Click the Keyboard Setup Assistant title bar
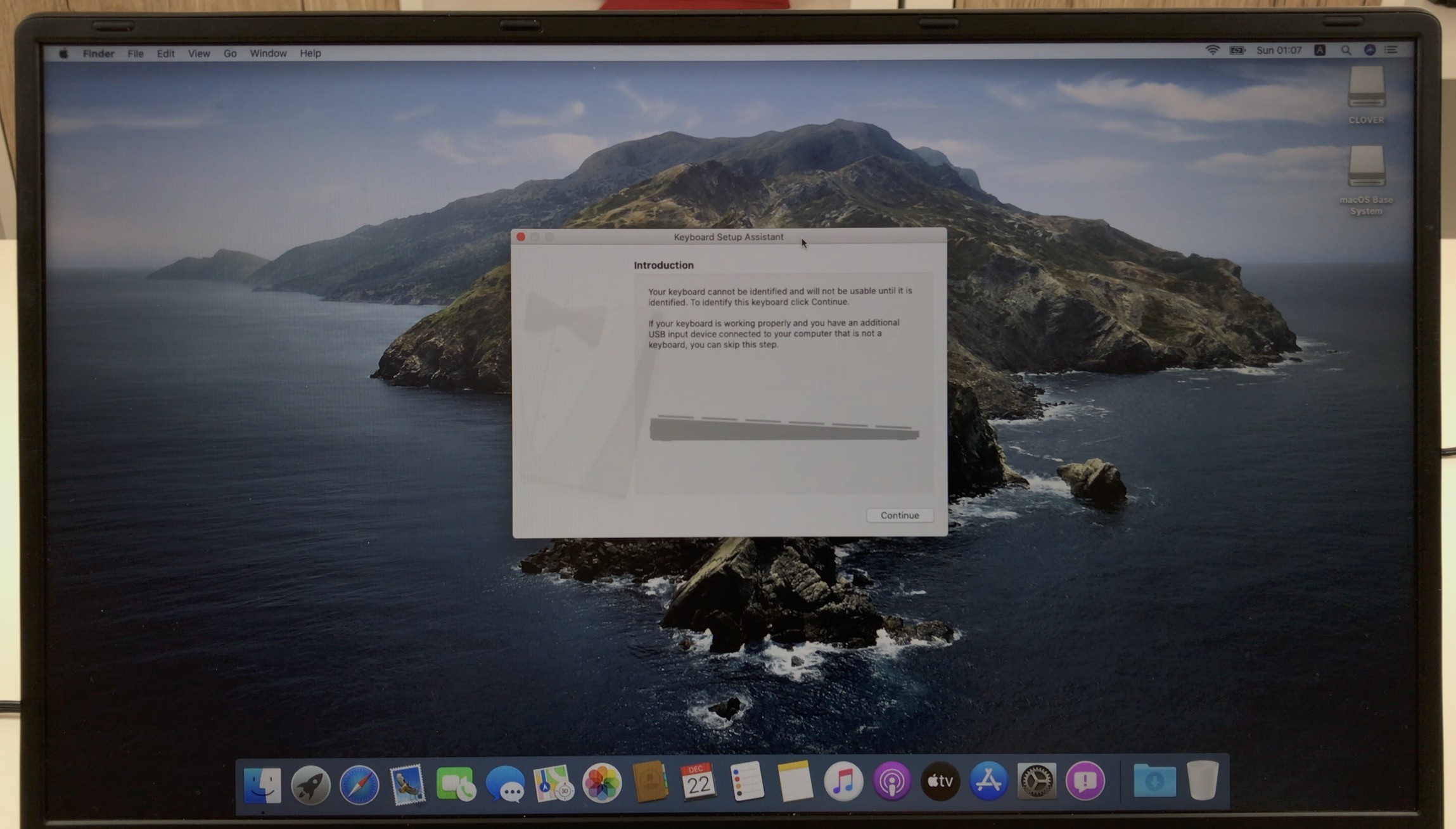 (x=729, y=236)
